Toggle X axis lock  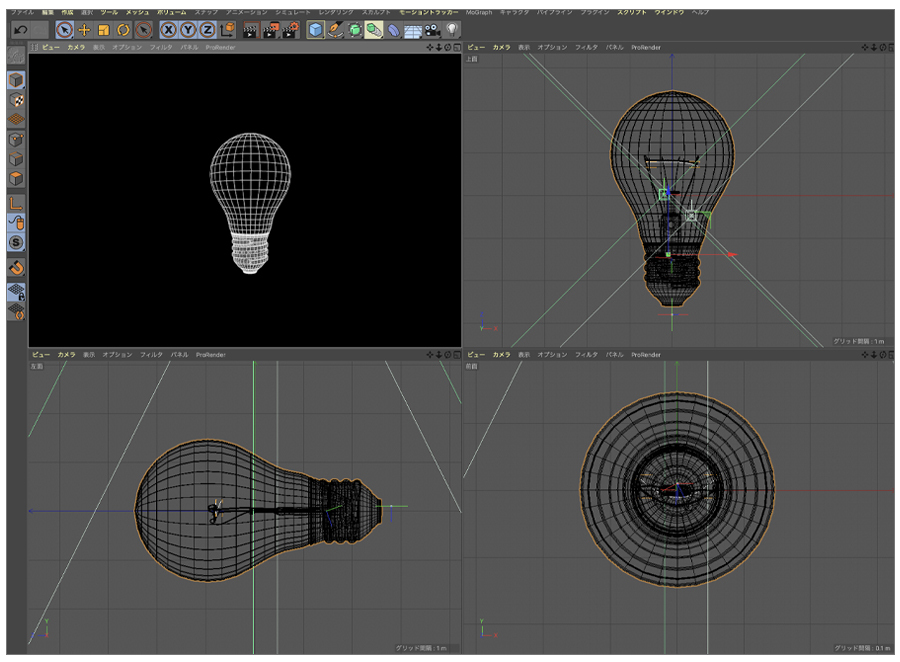(169, 30)
